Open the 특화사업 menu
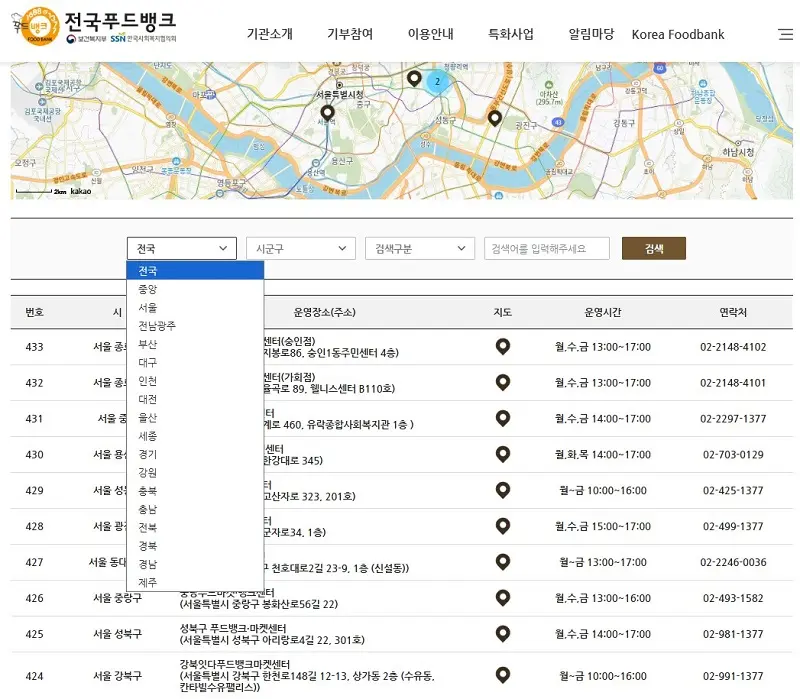 coord(511,34)
